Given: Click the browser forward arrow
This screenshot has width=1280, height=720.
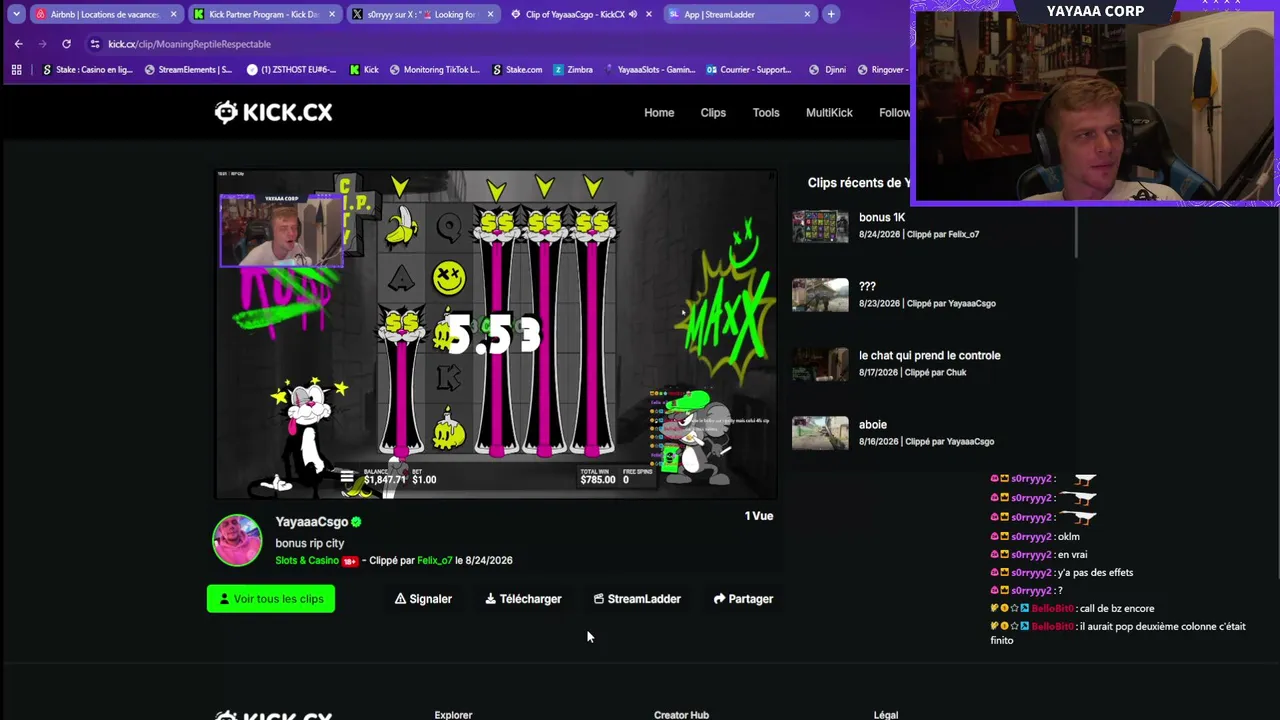Looking at the screenshot, I should click(x=42, y=44).
